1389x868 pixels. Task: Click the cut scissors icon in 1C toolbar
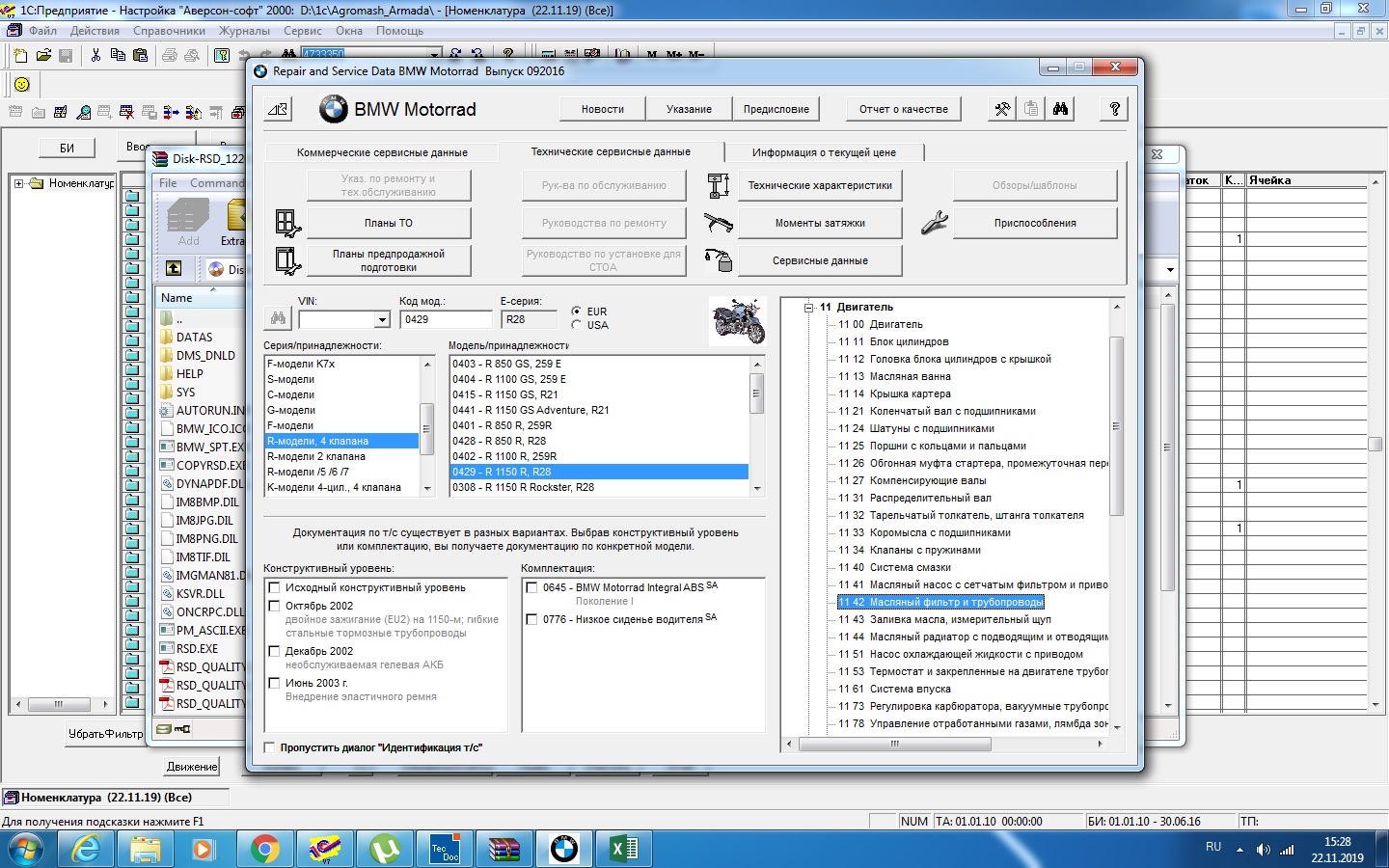tap(95, 55)
